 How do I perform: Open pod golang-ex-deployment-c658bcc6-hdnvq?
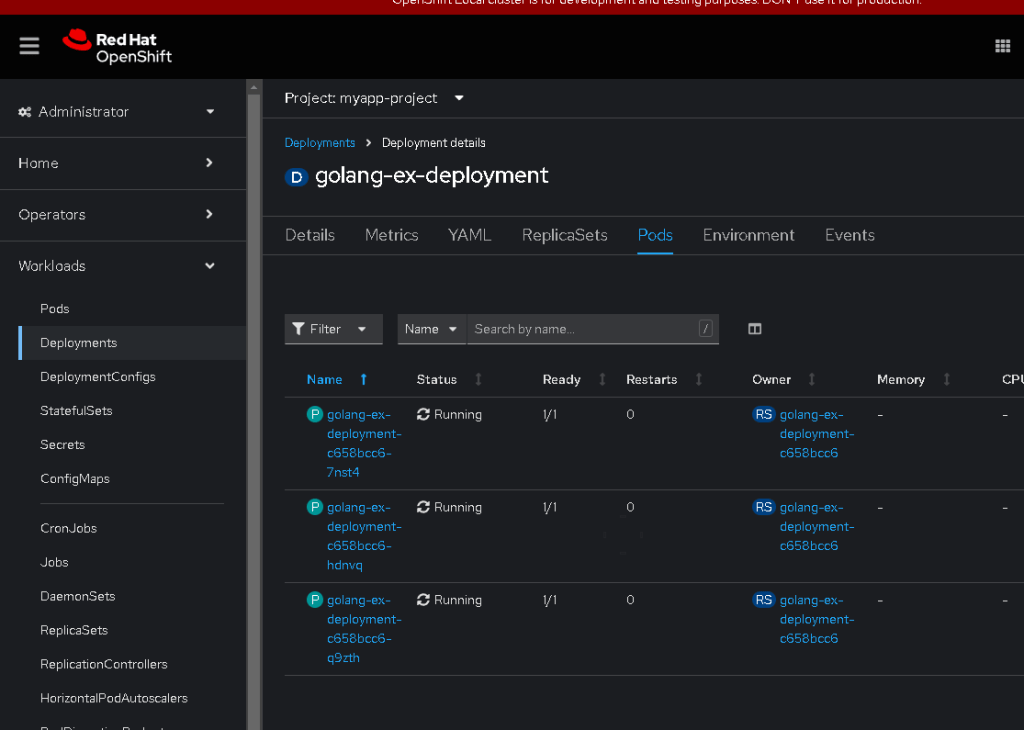(364, 535)
